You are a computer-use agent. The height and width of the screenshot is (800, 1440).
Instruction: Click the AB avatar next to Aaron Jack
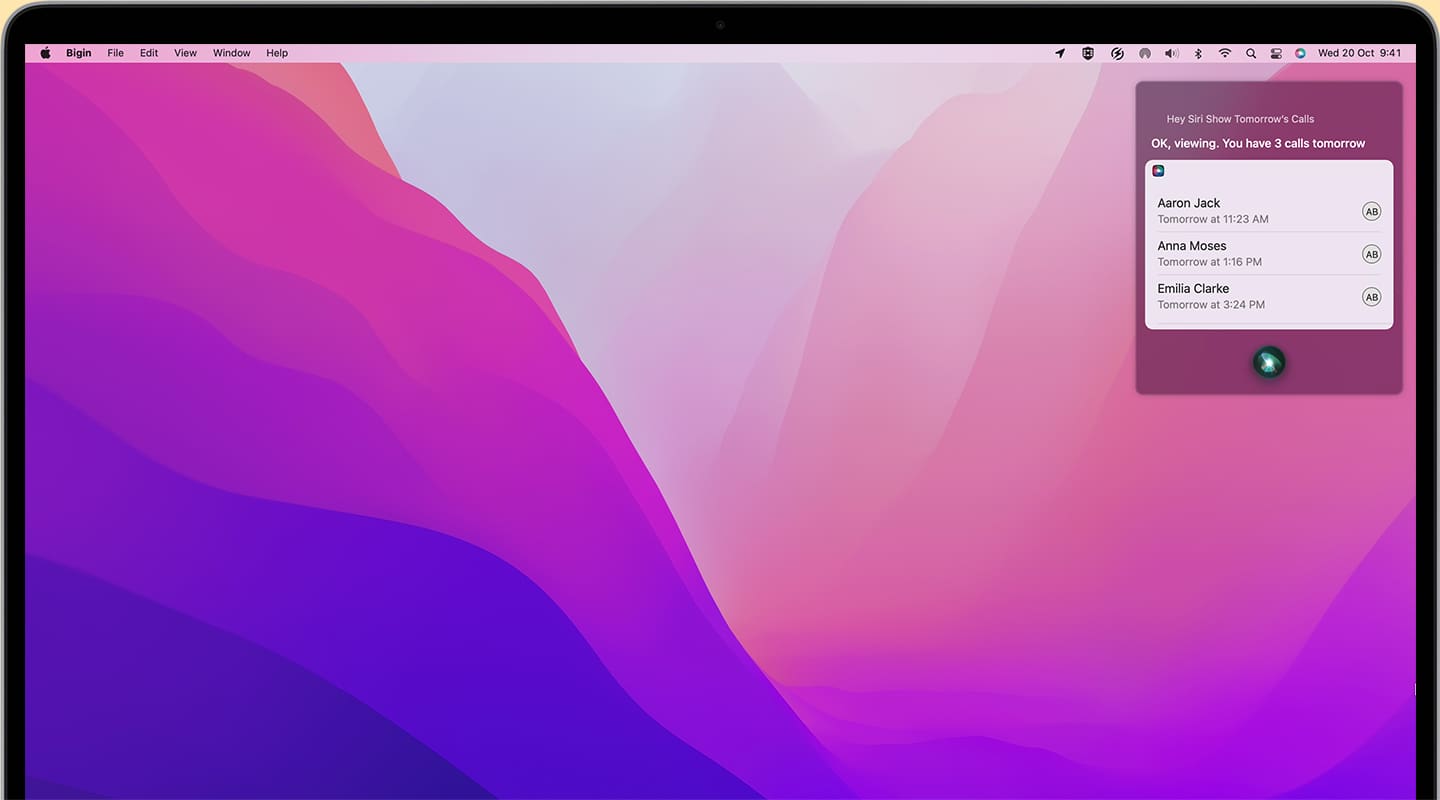click(1371, 211)
